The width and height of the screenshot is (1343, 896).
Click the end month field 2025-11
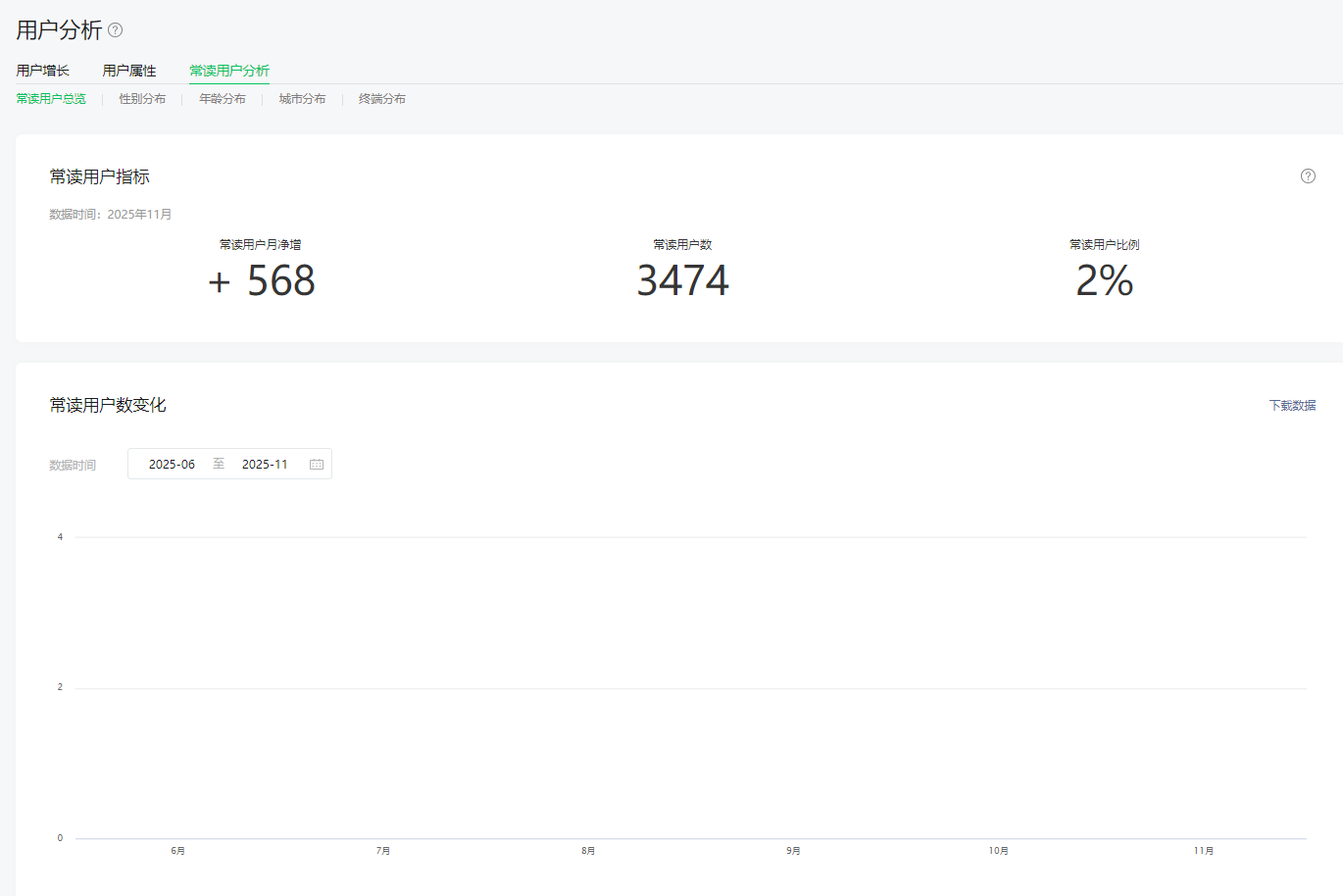265,465
